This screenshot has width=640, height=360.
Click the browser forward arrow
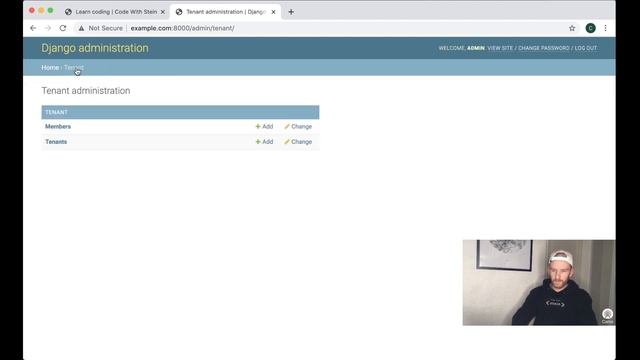coord(48,28)
